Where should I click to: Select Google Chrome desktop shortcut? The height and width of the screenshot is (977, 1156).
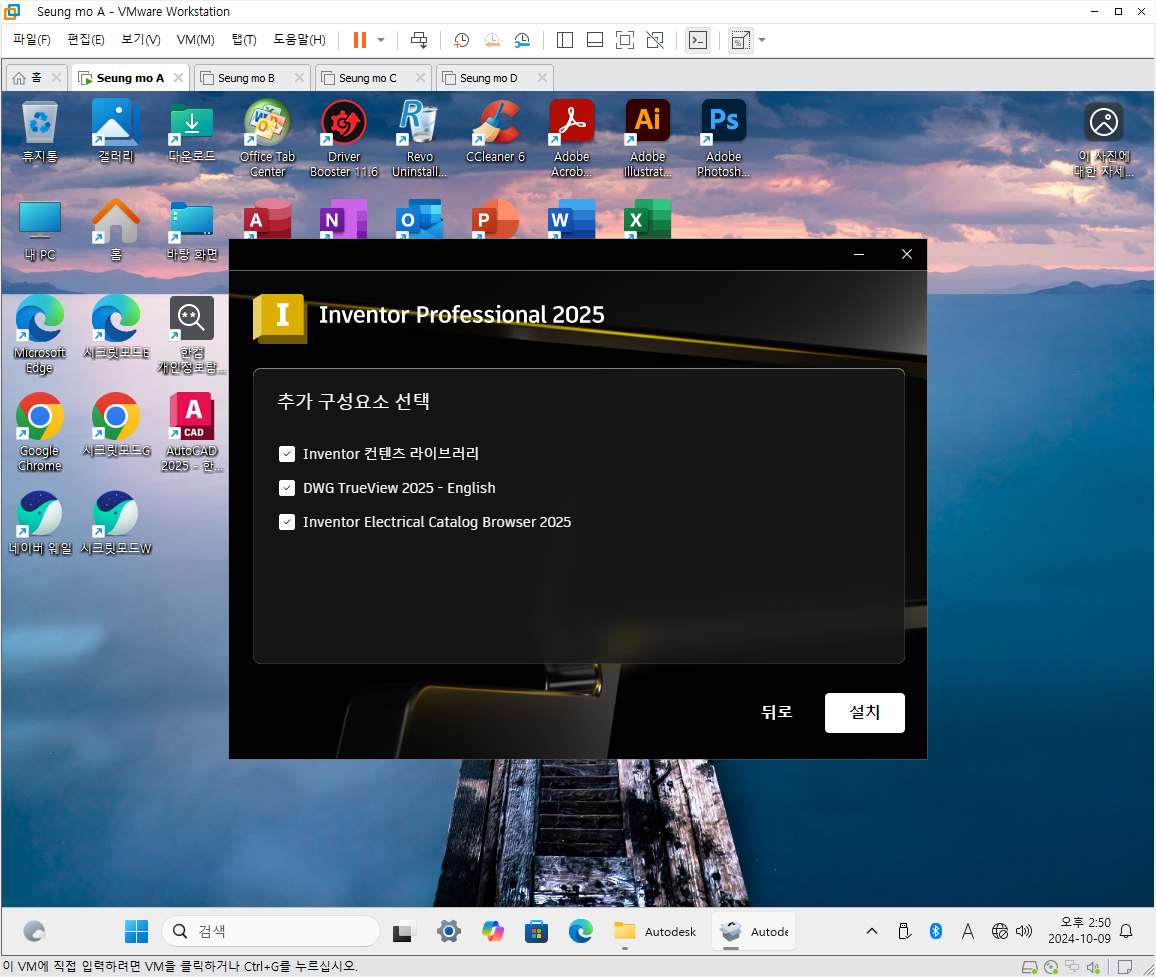pos(40,433)
